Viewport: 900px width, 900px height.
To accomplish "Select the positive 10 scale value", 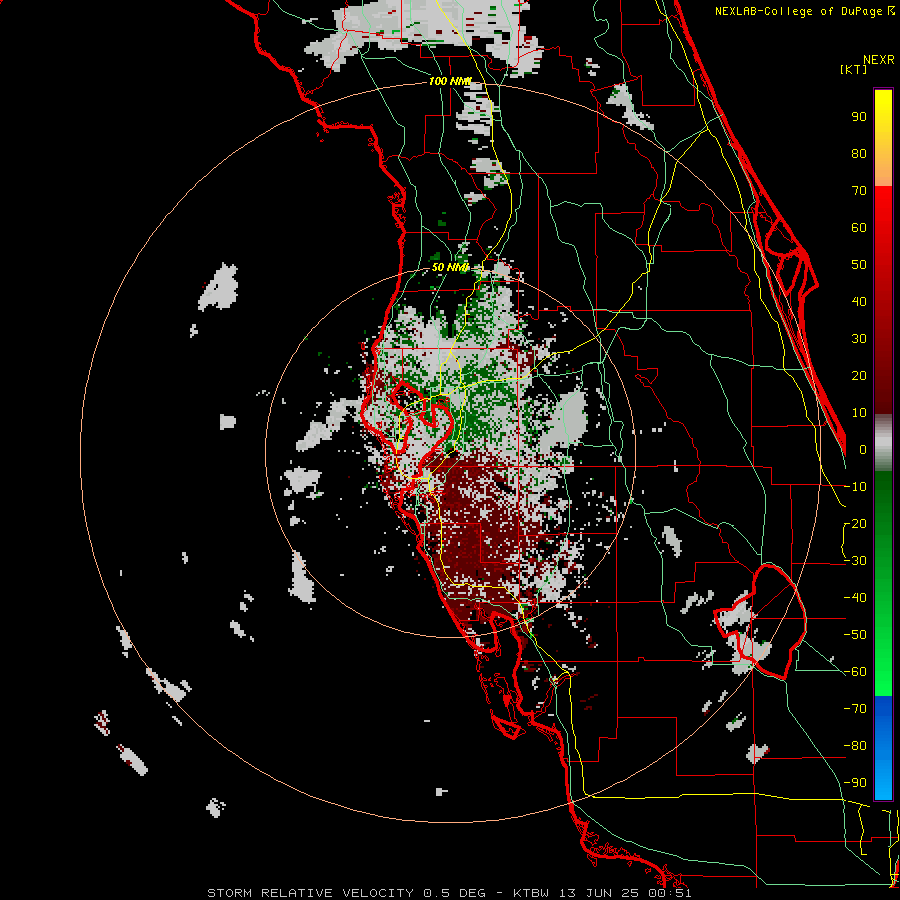I will 859,413.
